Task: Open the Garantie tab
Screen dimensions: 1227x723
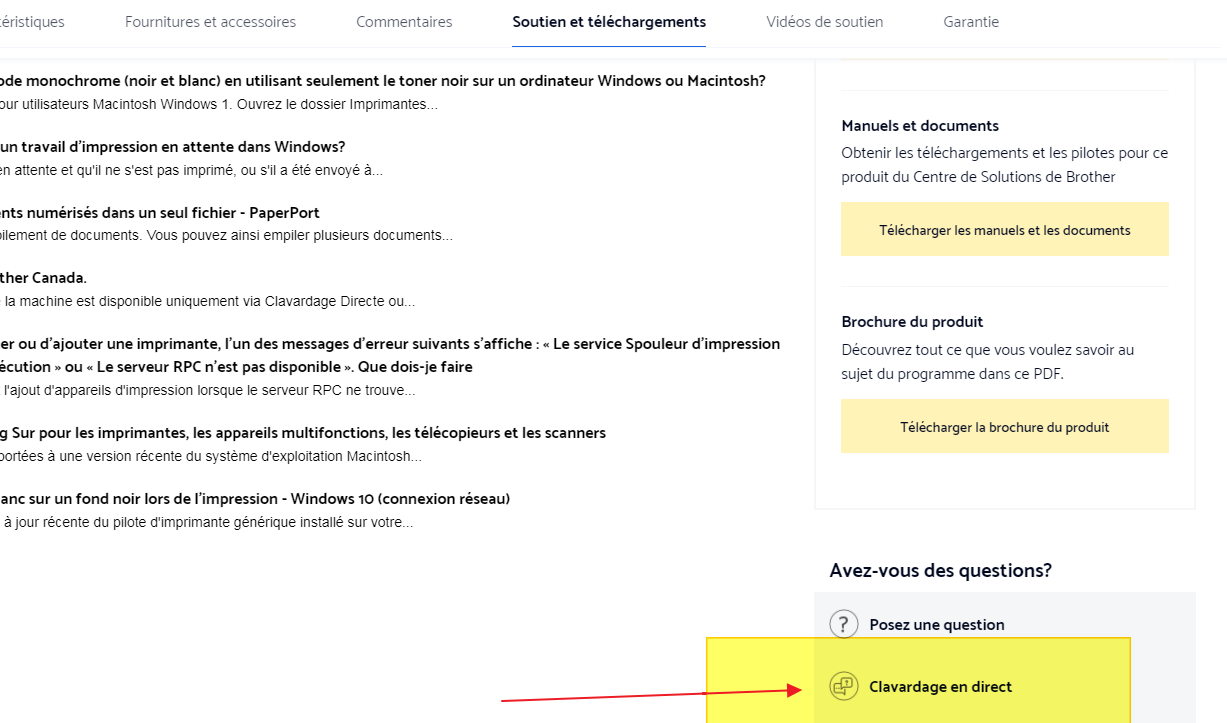Action: click(971, 22)
